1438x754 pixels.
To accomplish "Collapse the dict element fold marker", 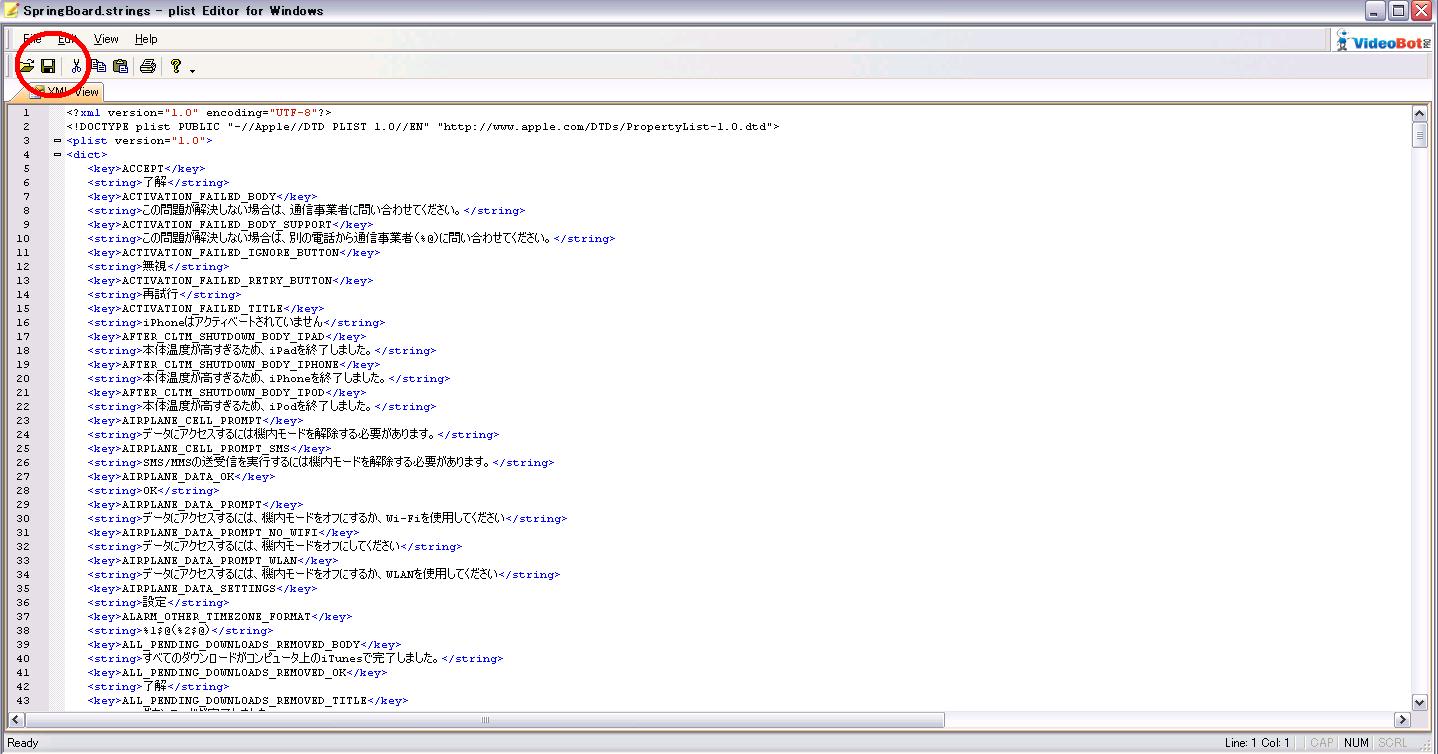I will point(57,155).
